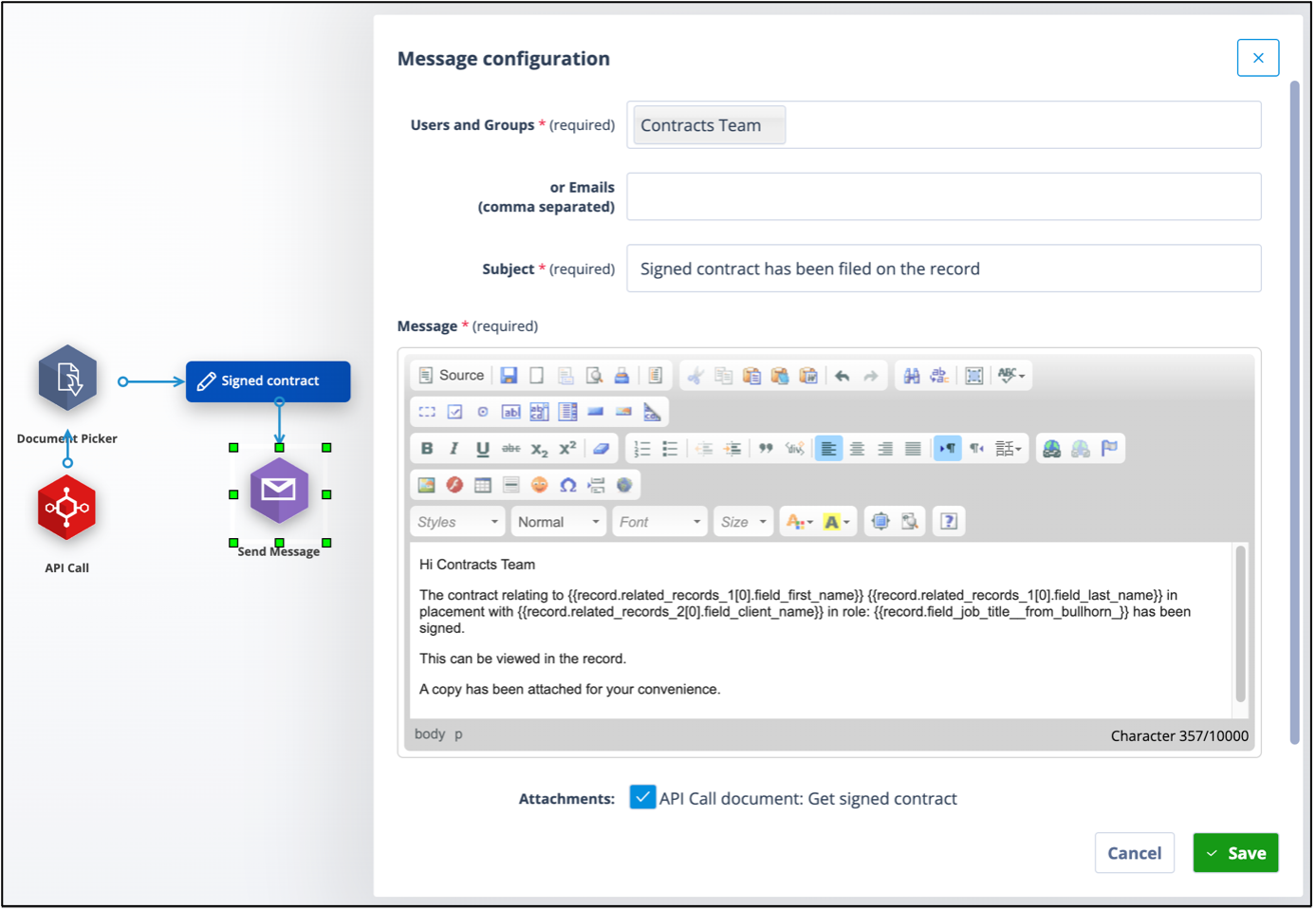Open the Size dropdown

point(743,522)
